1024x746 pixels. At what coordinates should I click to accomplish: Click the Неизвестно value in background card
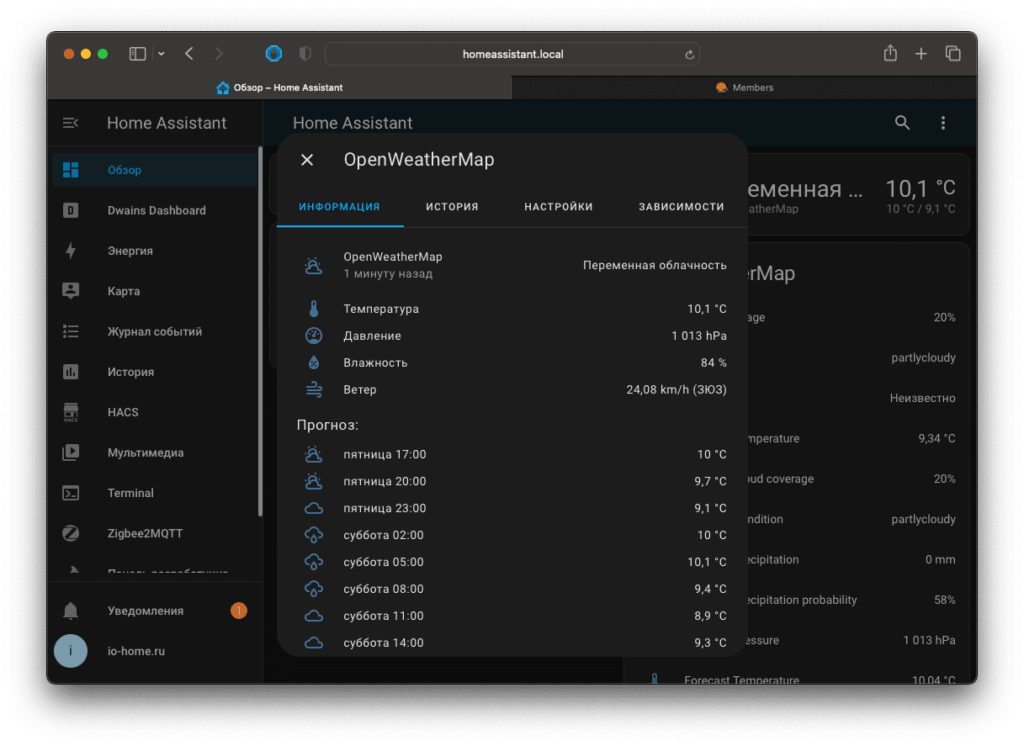pos(922,398)
